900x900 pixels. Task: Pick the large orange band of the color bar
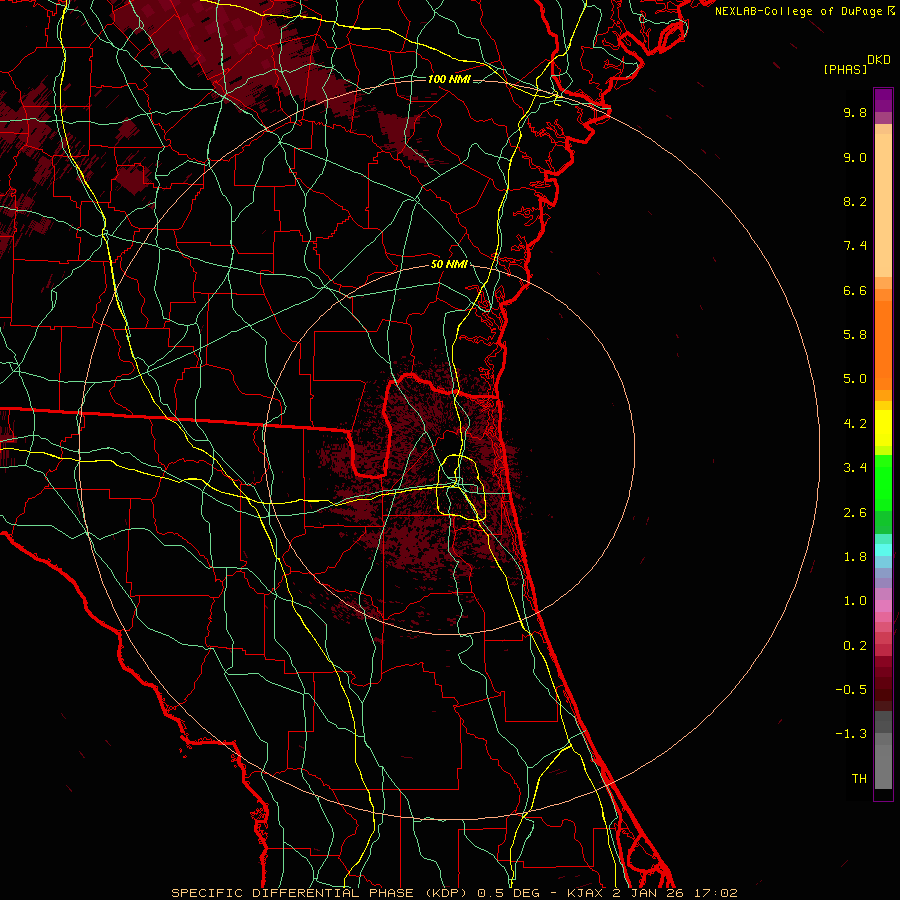click(883, 345)
